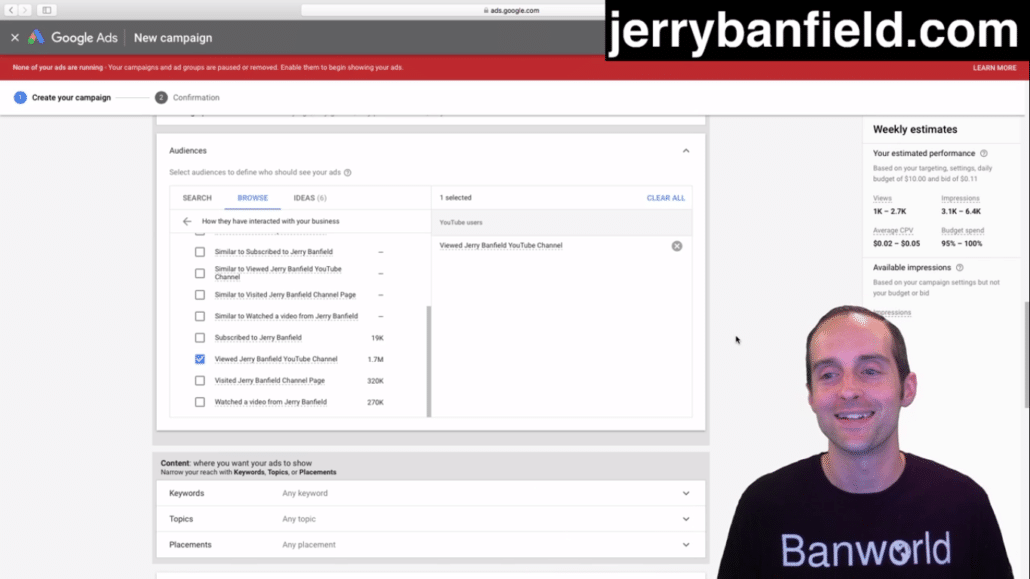Select step 2 Confirmation
The height and width of the screenshot is (579, 1030).
click(187, 97)
